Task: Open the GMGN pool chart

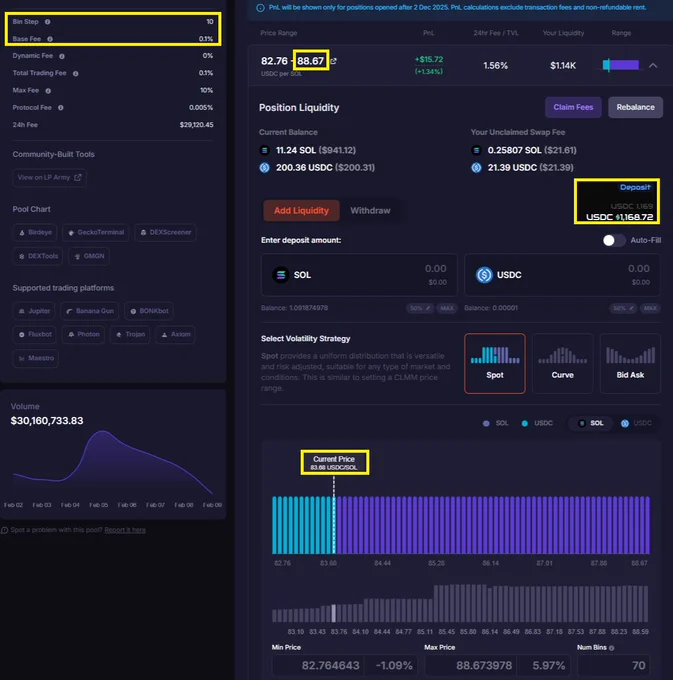Action: 89,256
